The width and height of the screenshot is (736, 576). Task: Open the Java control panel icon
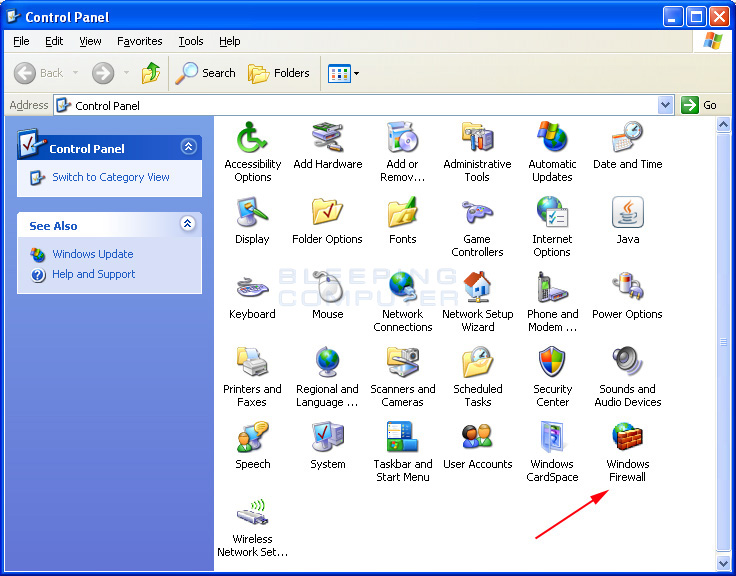628,213
